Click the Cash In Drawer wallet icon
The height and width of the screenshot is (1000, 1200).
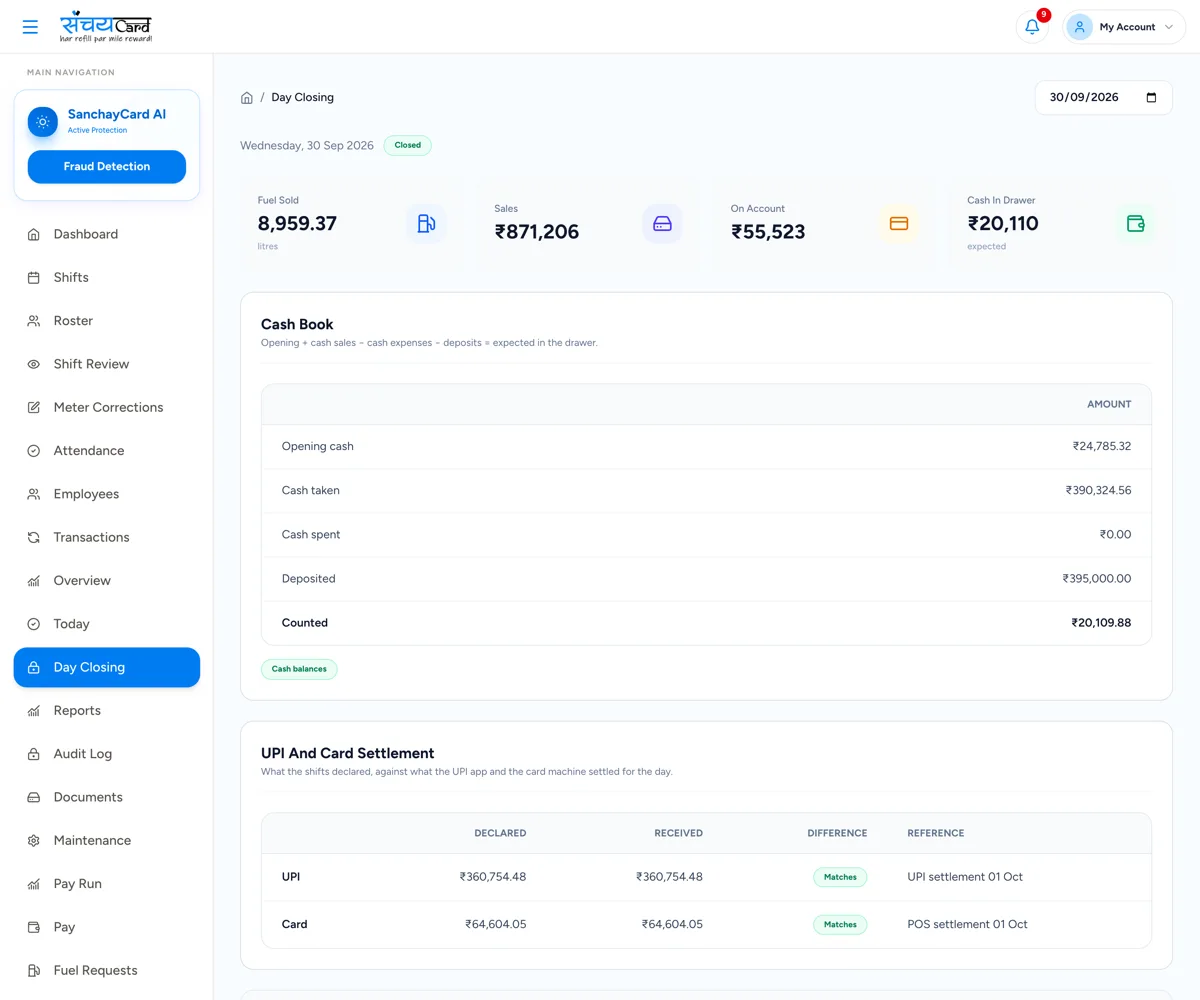(1135, 223)
